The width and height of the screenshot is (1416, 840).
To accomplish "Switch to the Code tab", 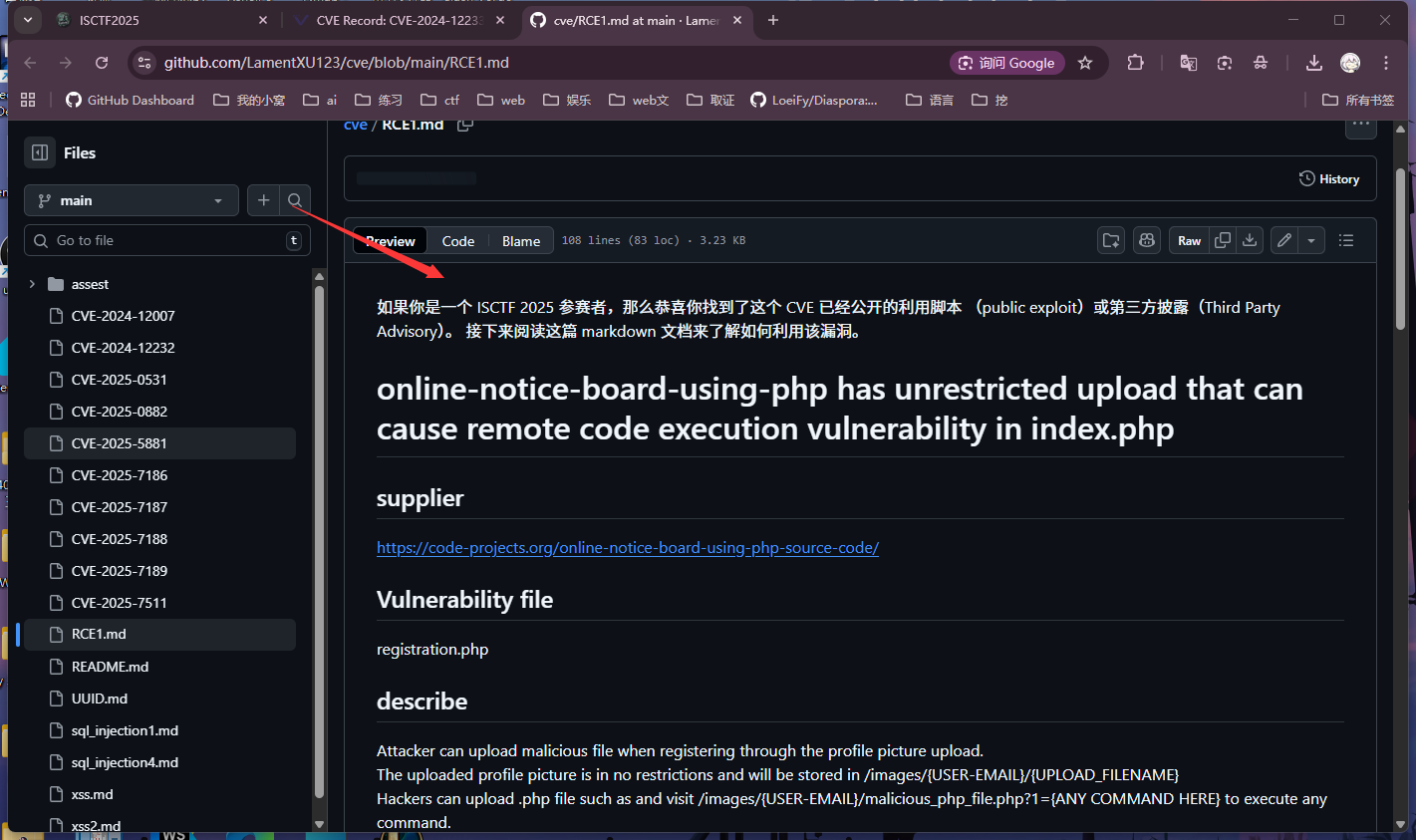I will [x=457, y=241].
